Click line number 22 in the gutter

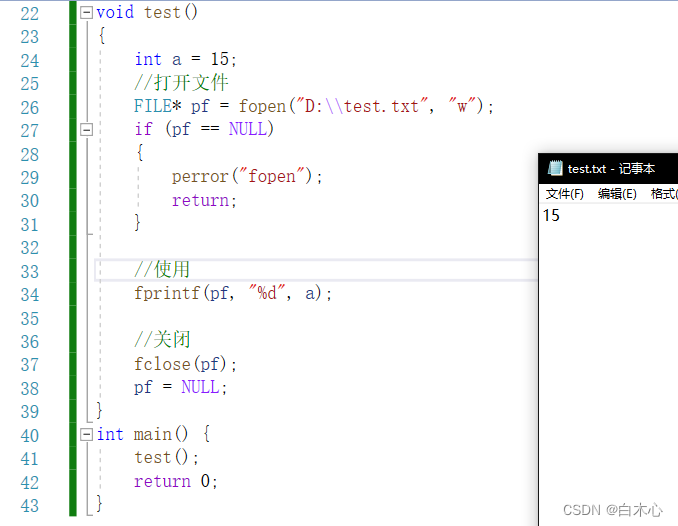tap(30, 14)
